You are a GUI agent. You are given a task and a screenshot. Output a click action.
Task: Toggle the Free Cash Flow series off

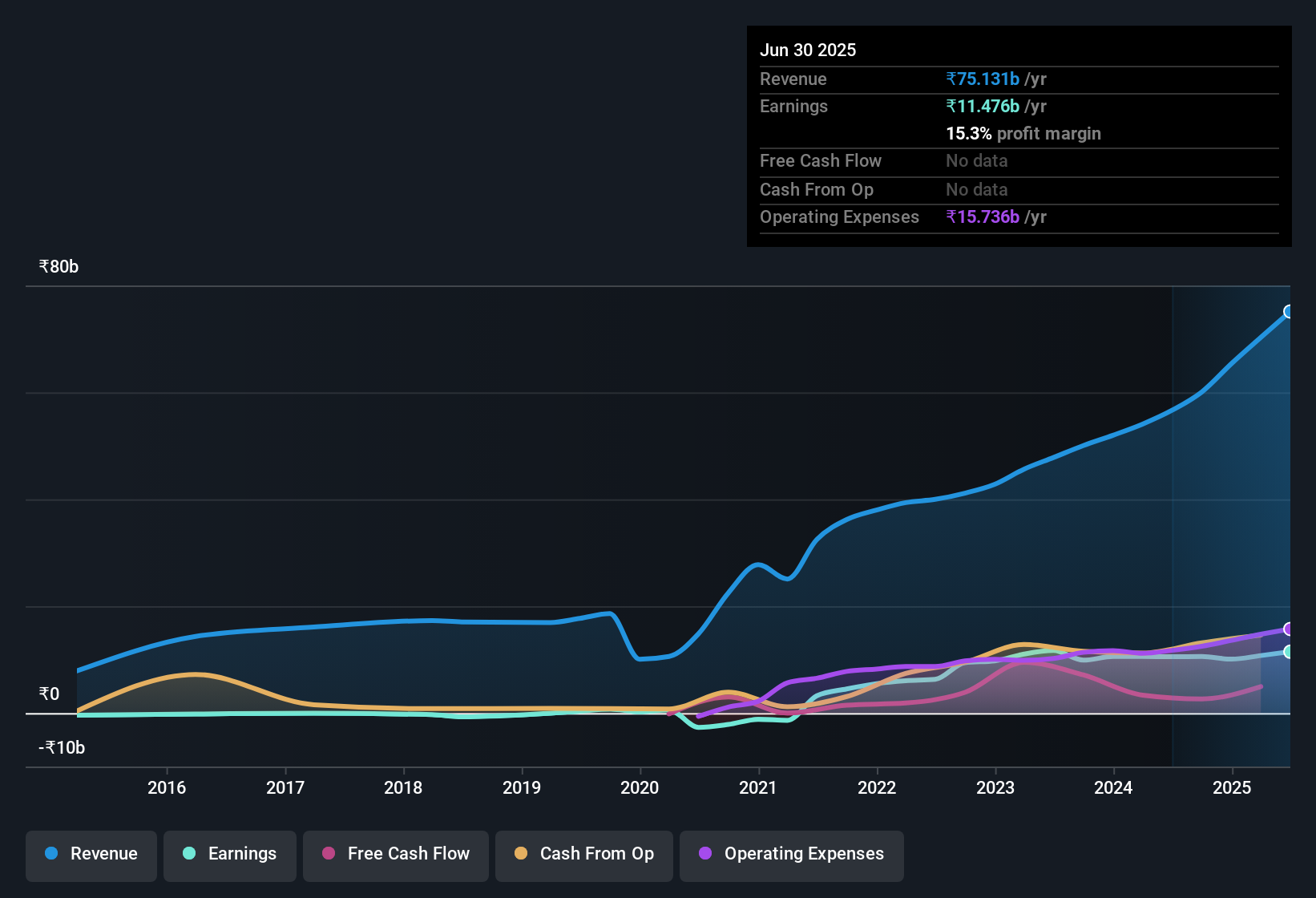coord(395,854)
